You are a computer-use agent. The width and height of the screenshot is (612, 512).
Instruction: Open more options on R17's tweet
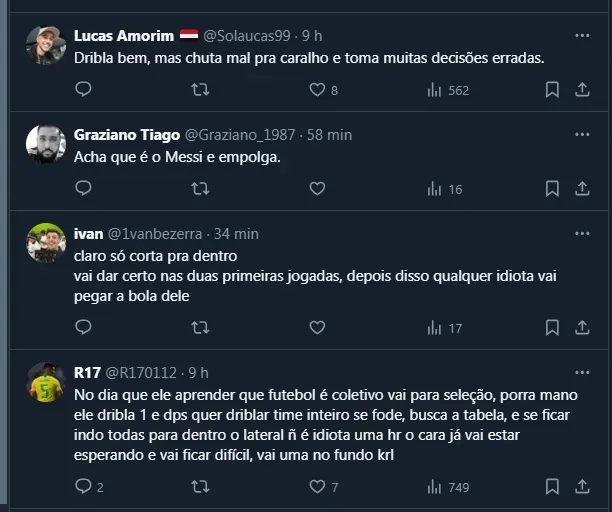click(x=582, y=373)
